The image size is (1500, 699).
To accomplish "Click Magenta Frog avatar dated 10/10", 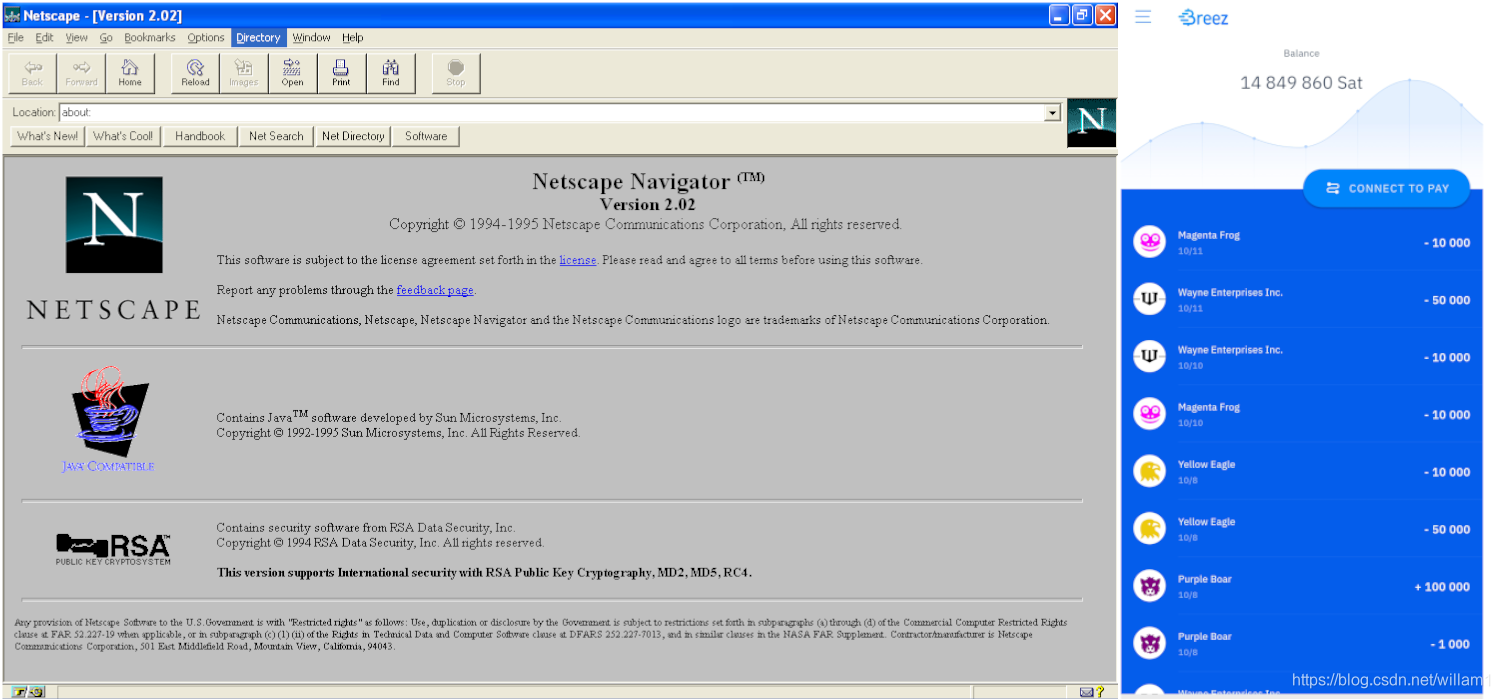I will 1150,414.
